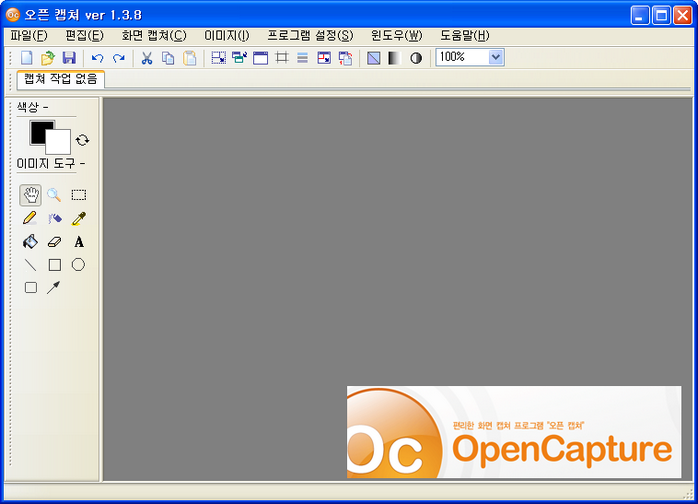Select the dotted rectangle selection tool
Screen dimensions: 698x504
[79, 195]
